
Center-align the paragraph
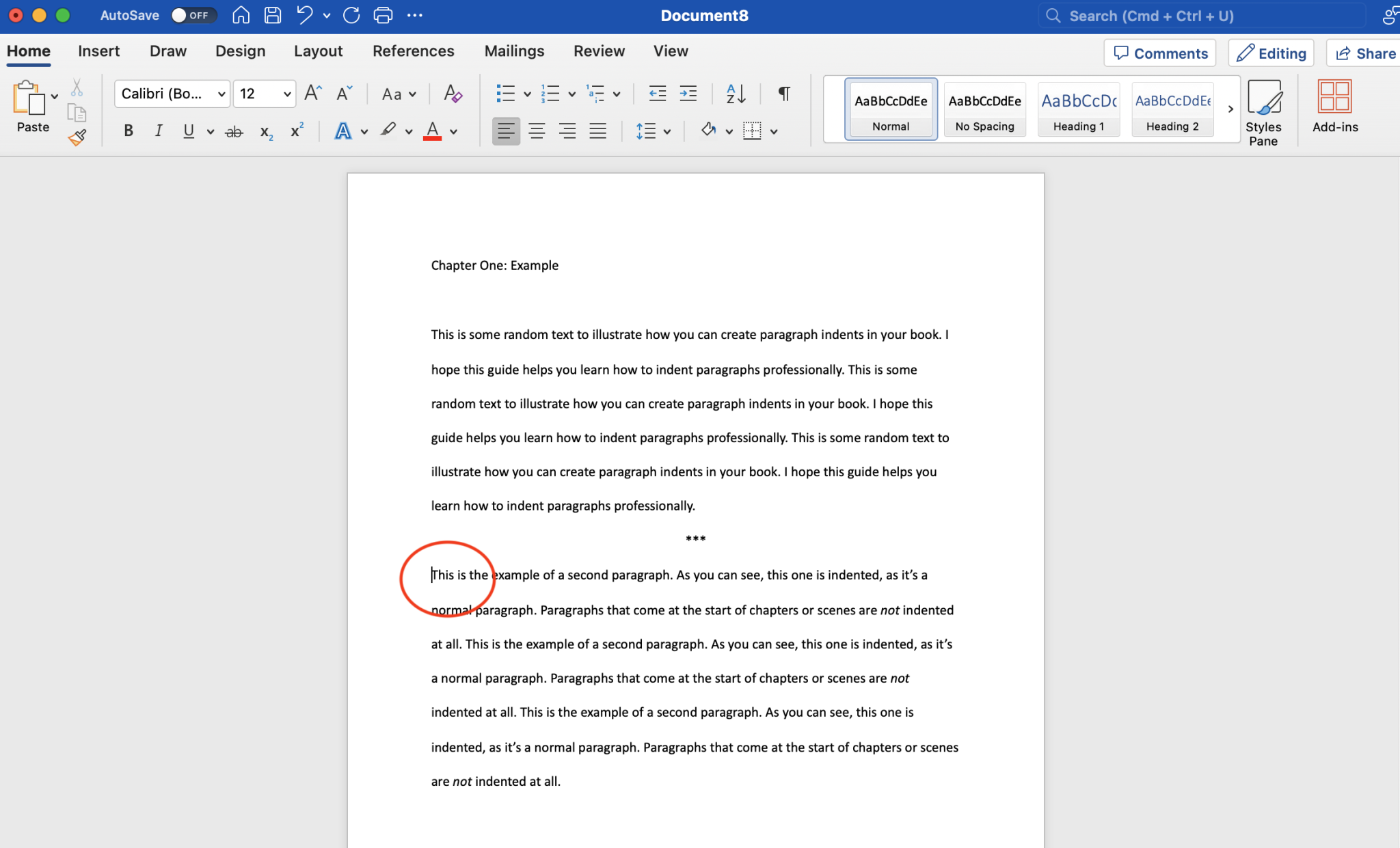click(537, 131)
